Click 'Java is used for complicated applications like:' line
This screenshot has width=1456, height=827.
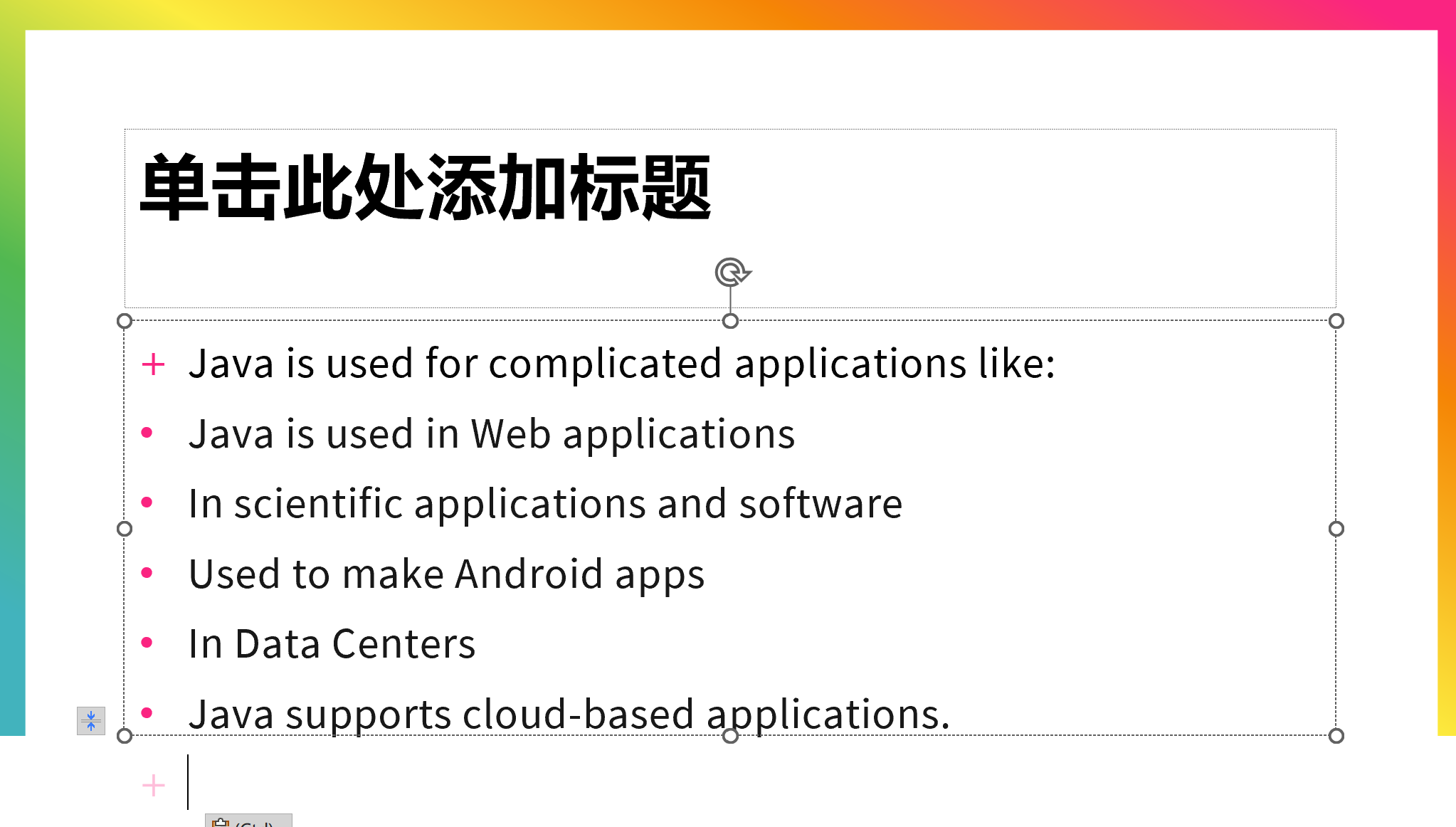(x=621, y=364)
